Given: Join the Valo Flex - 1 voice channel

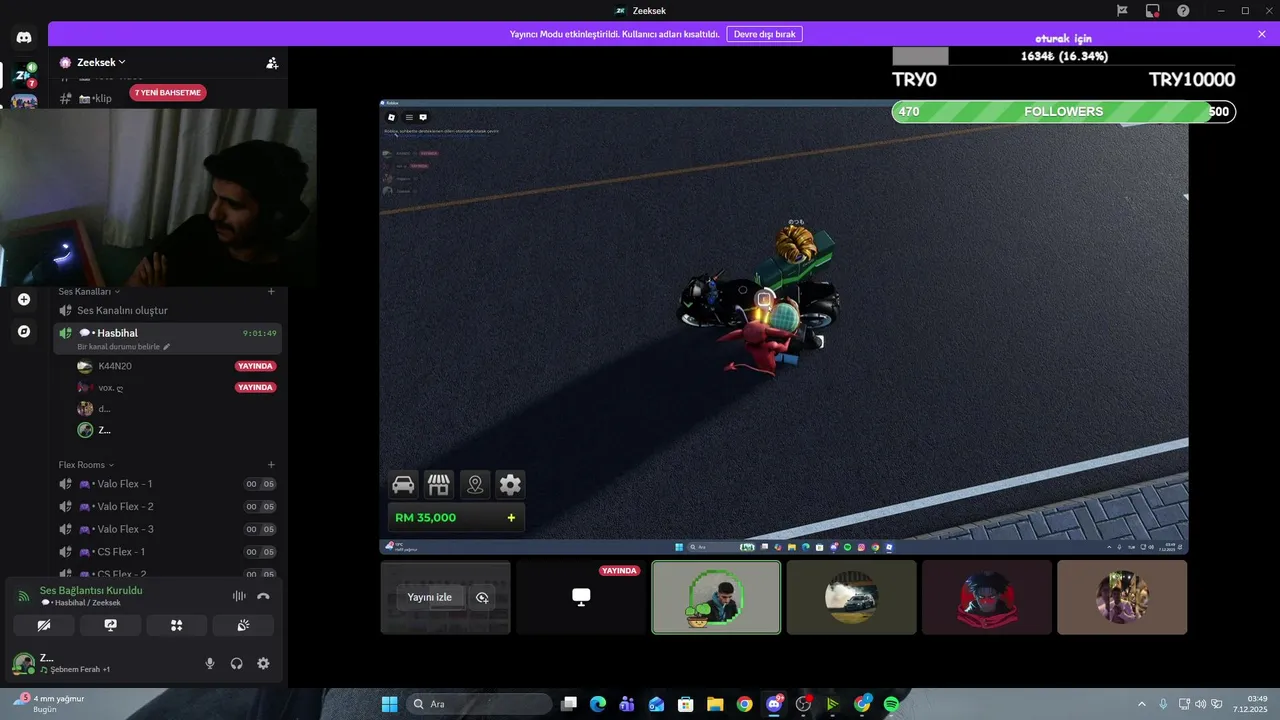Looking at the screenshot, I should [x=168, y=484].
